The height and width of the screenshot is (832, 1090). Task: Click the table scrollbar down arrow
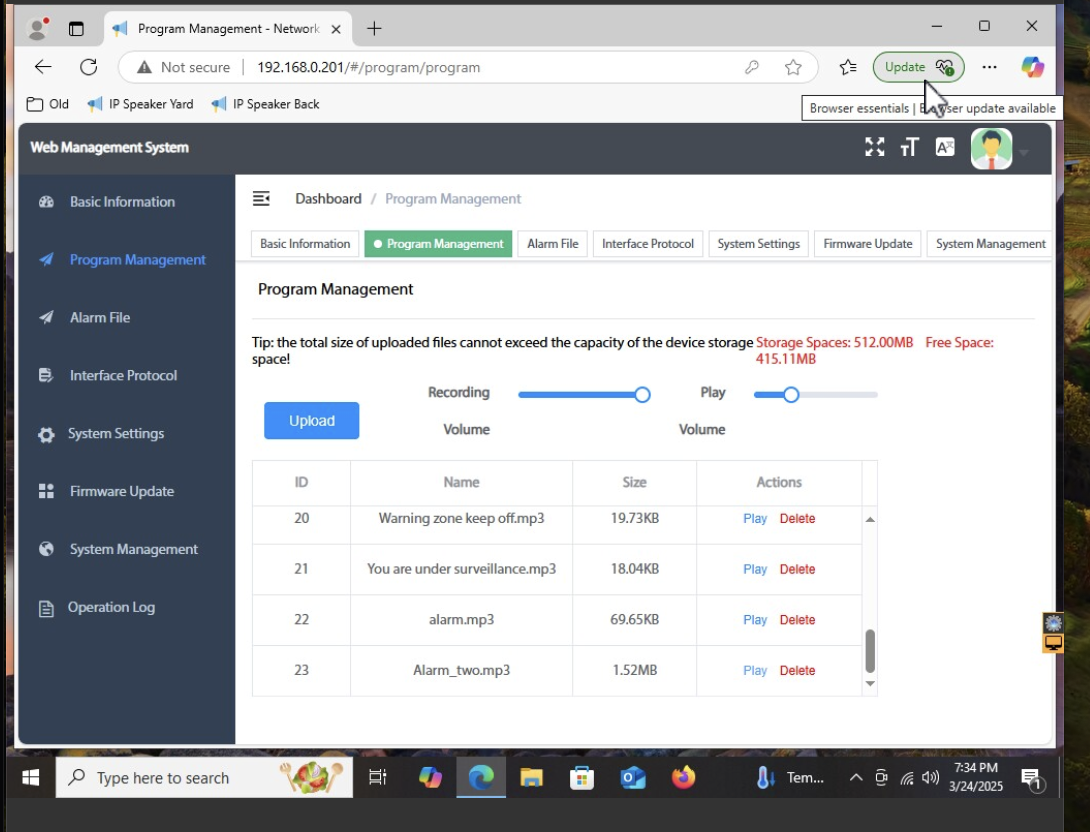(x=870, y=684)
